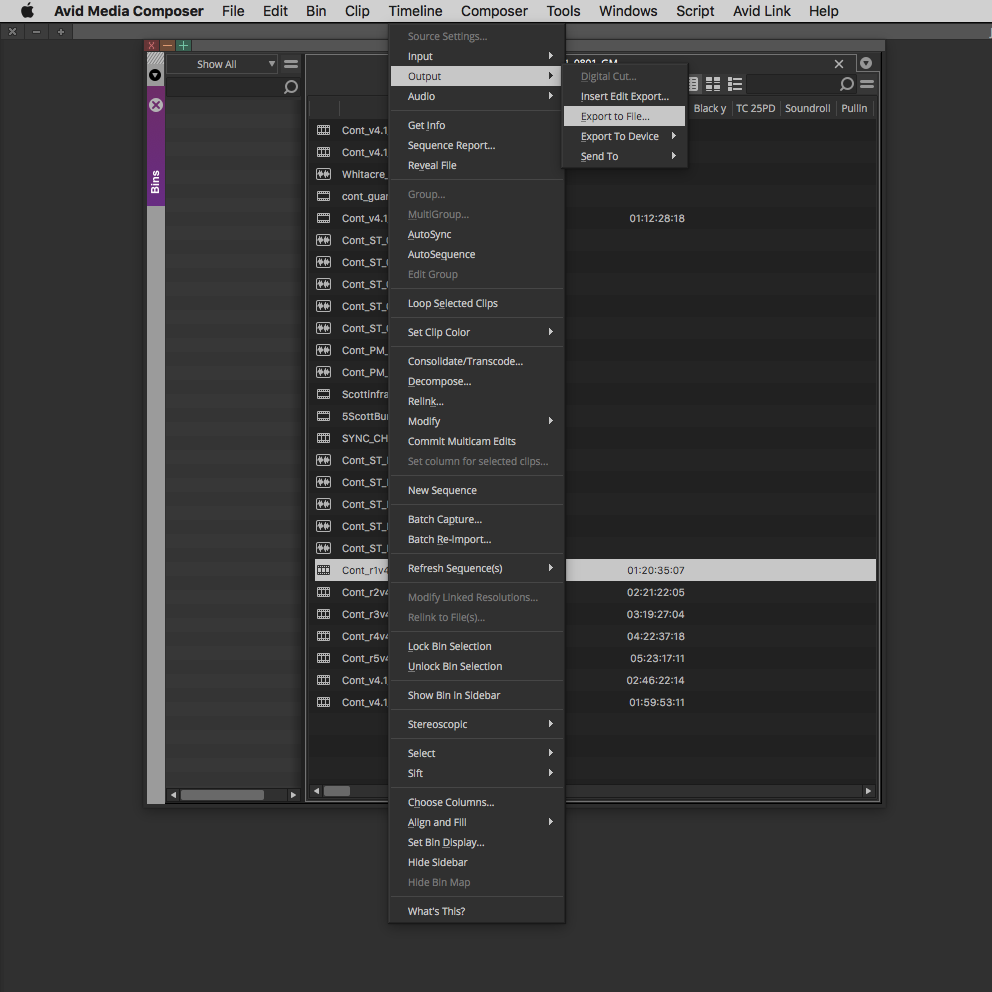
Task: Expand the Align and Fill submenu
Action: [477, 822]
